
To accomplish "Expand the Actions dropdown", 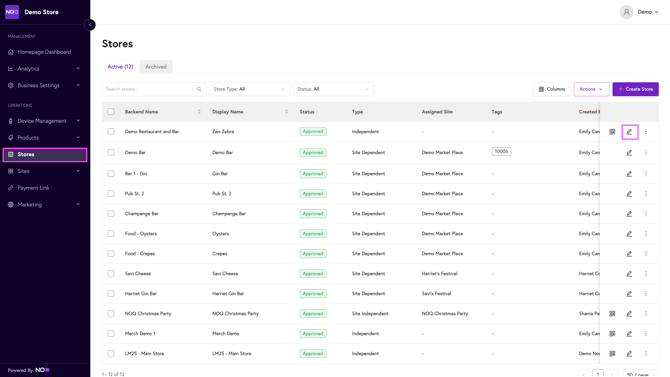I will (591, 89).
